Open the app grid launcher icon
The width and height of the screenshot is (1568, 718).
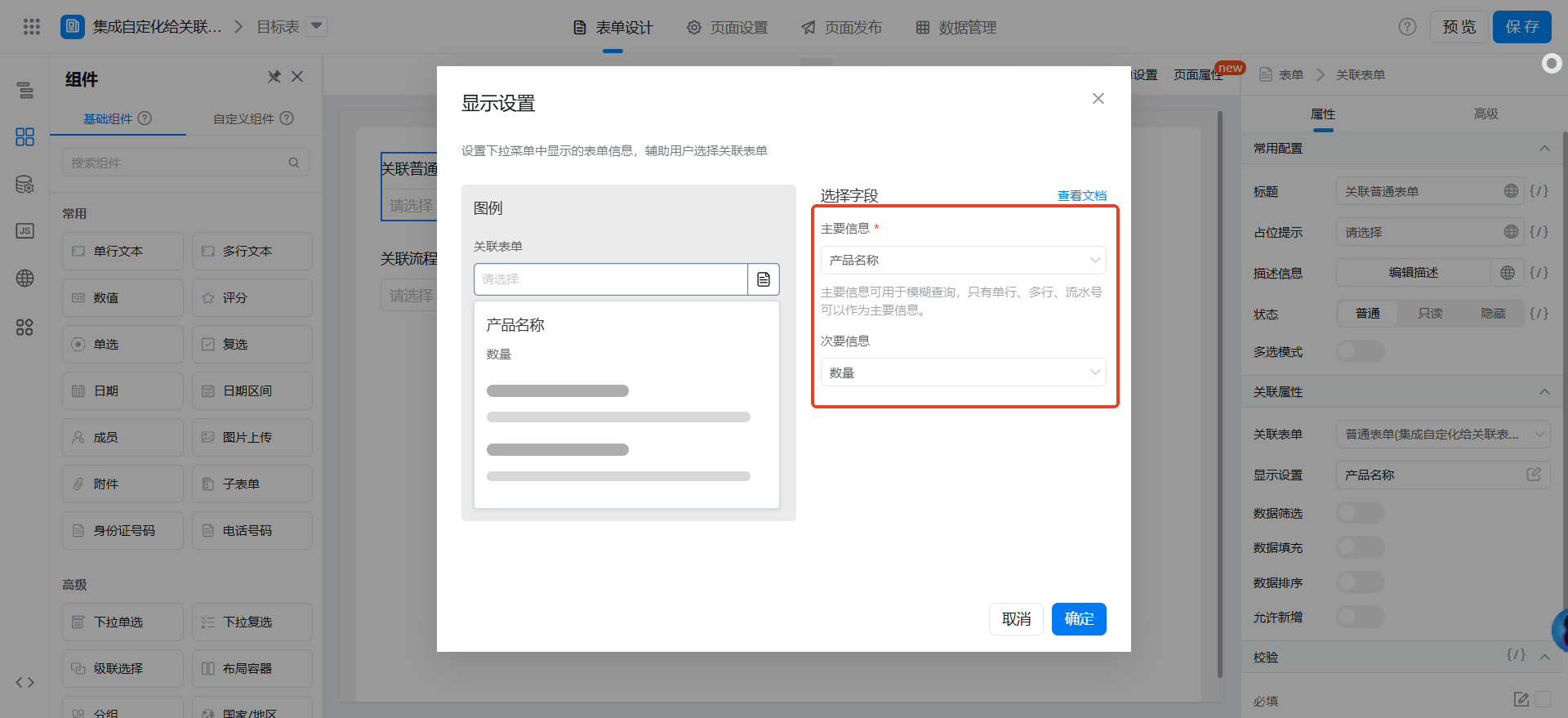(x=31, y=27)
